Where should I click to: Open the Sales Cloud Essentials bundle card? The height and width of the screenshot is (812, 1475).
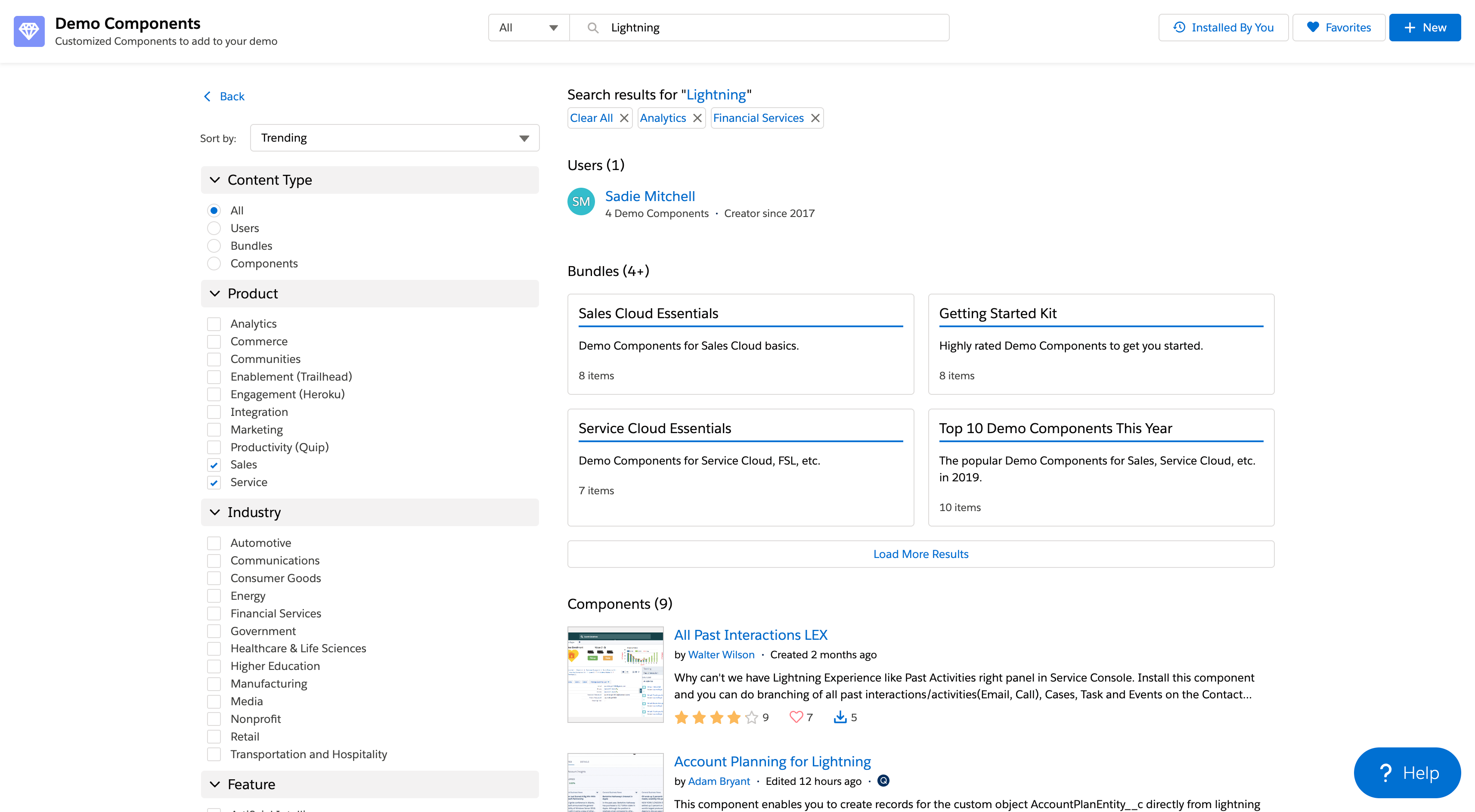click(741, 344)
